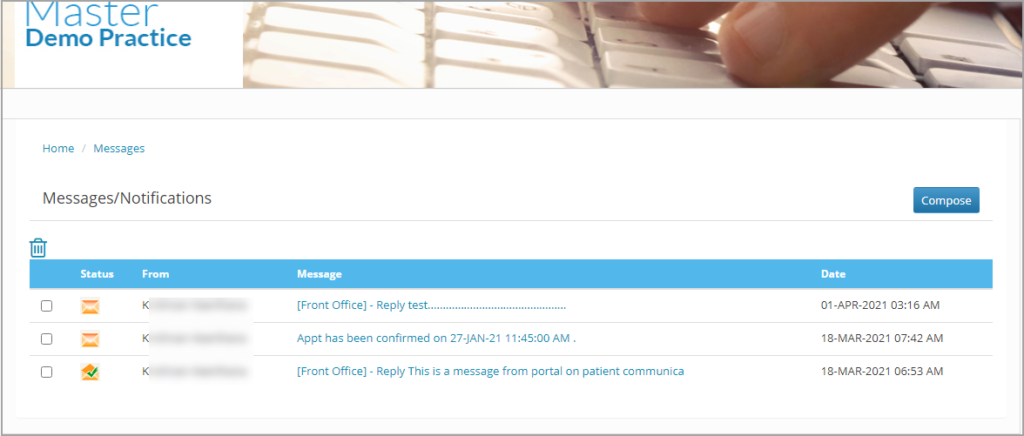Go to Home via breadcrumb

point(58,148)
